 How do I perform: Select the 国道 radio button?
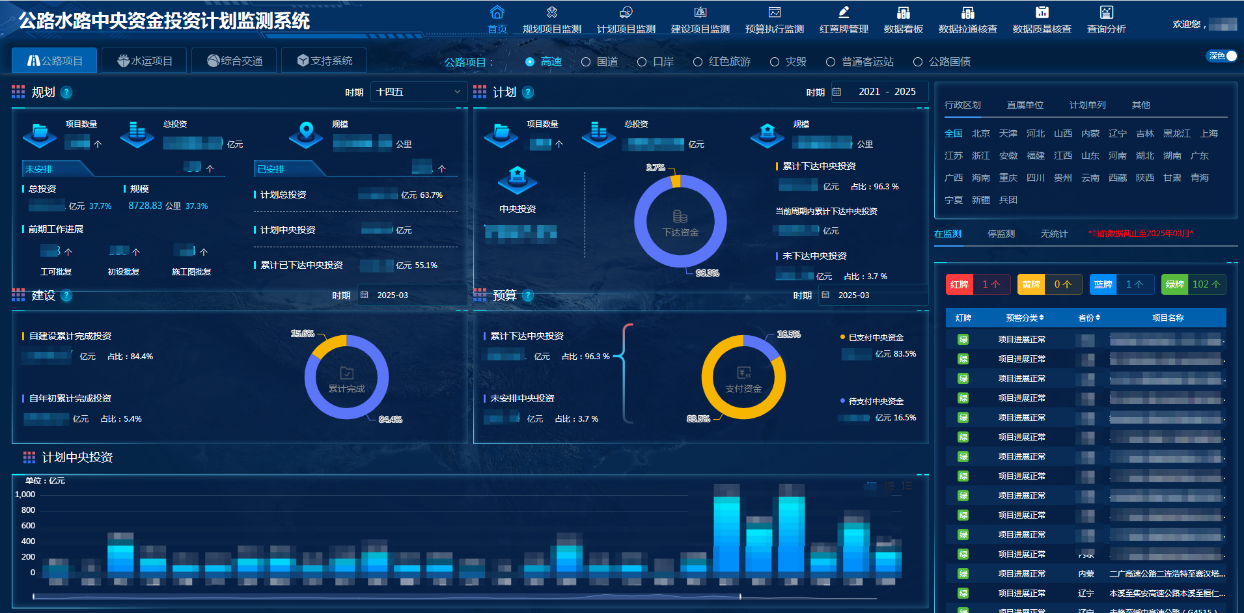pos(587,62)
